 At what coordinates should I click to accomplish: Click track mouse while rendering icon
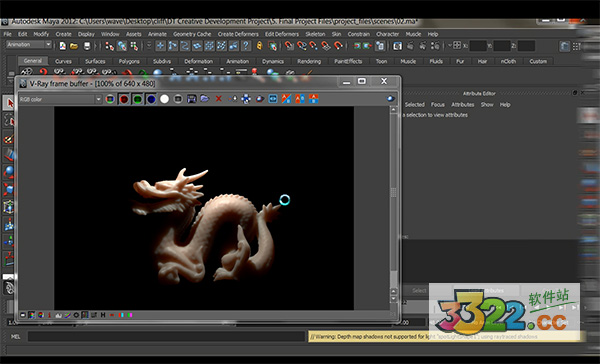point(233,99)
